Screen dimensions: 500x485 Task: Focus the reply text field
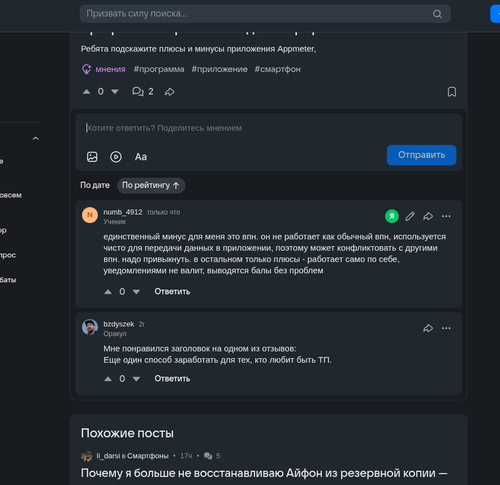click(x=269, y=128)
